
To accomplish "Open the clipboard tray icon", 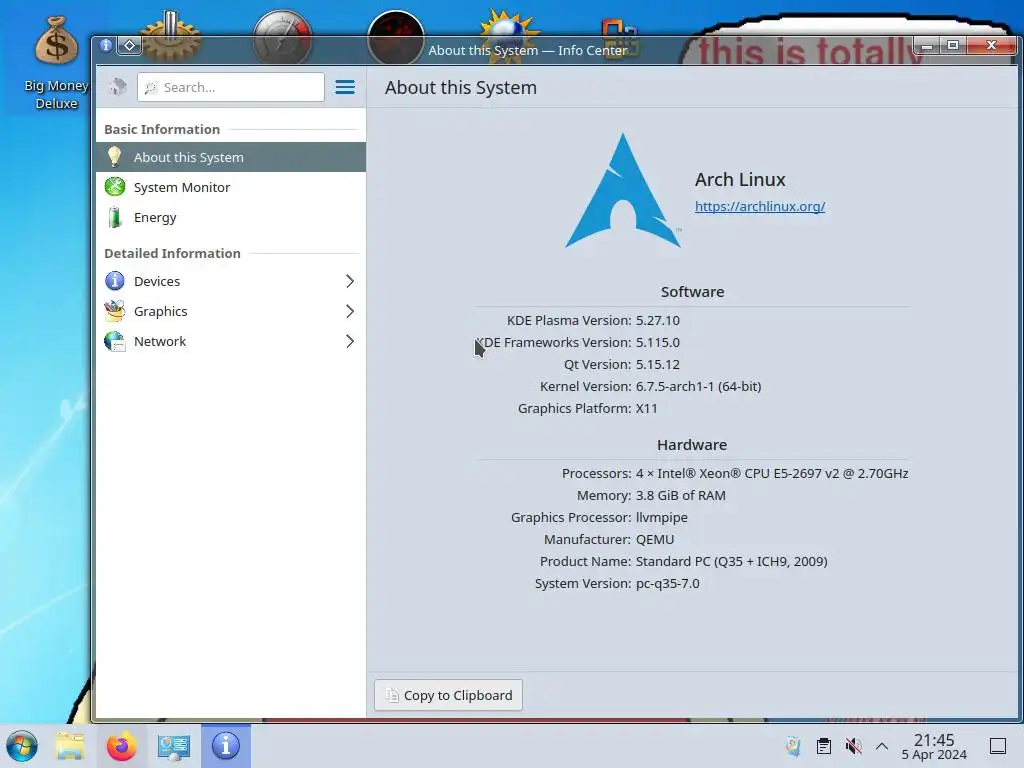I will pos(824,746).
